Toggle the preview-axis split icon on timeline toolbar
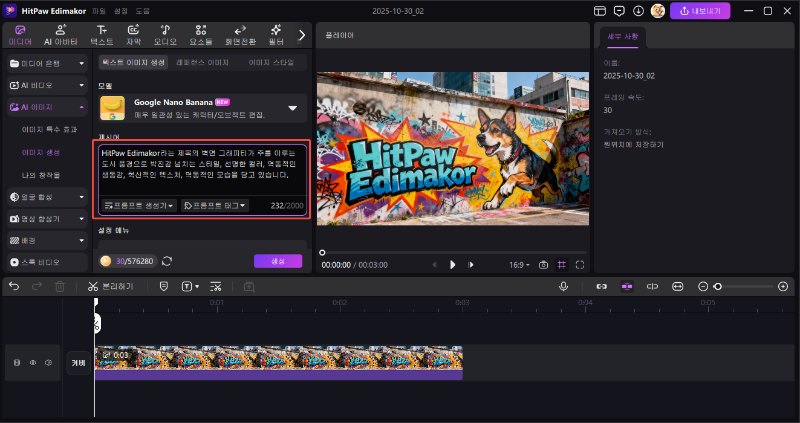800x423 pixels. 653,287
